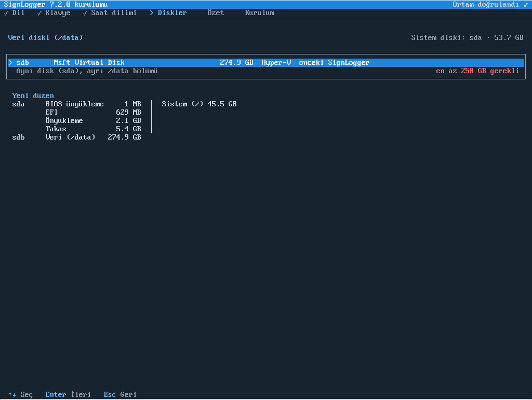Click the 274.9 GB size in the sdb row
This screenshot has height=400, width=532.
(236, 62)
